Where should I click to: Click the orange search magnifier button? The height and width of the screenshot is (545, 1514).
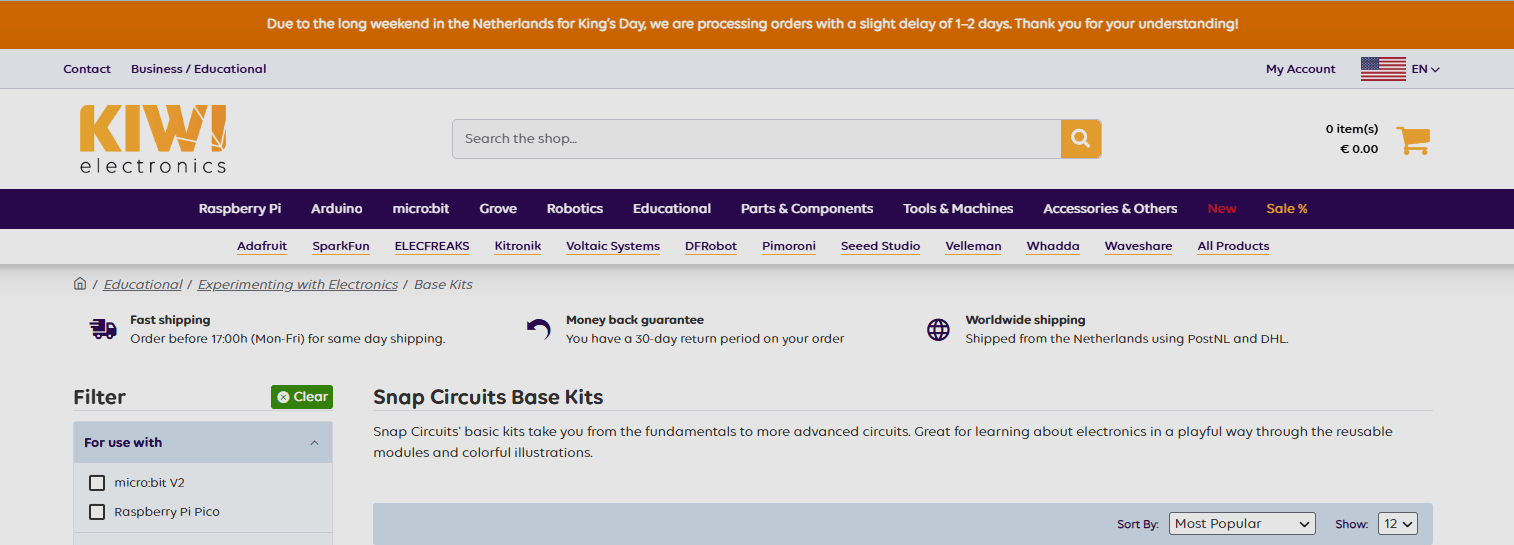click(1081, 139)
